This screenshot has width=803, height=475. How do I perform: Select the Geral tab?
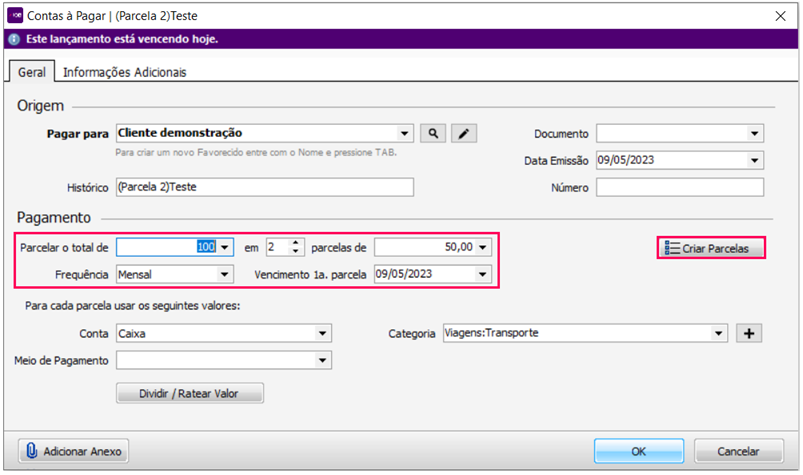pos(32,72)
